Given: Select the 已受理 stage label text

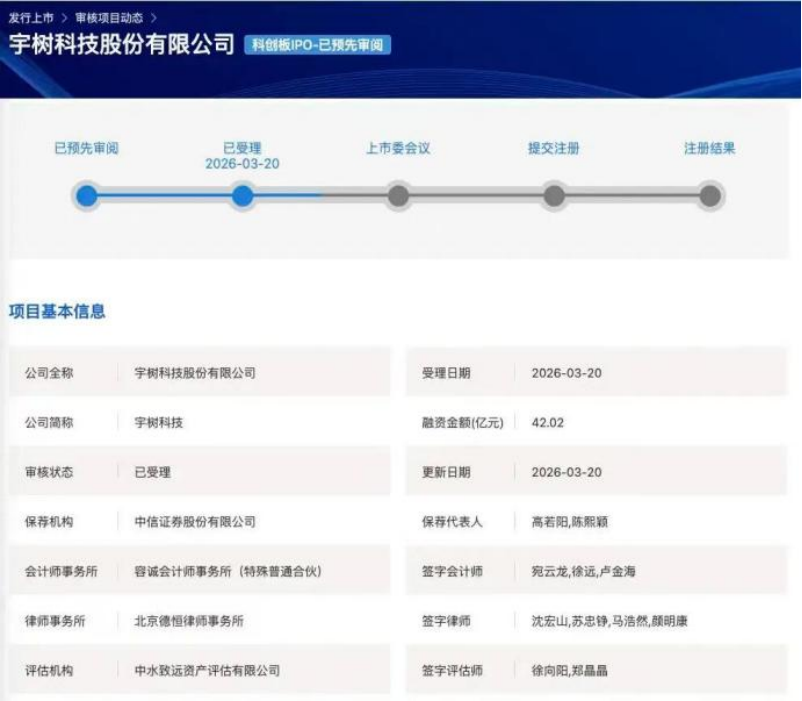Looking at the screenshot, I should [x=243, y=145].
